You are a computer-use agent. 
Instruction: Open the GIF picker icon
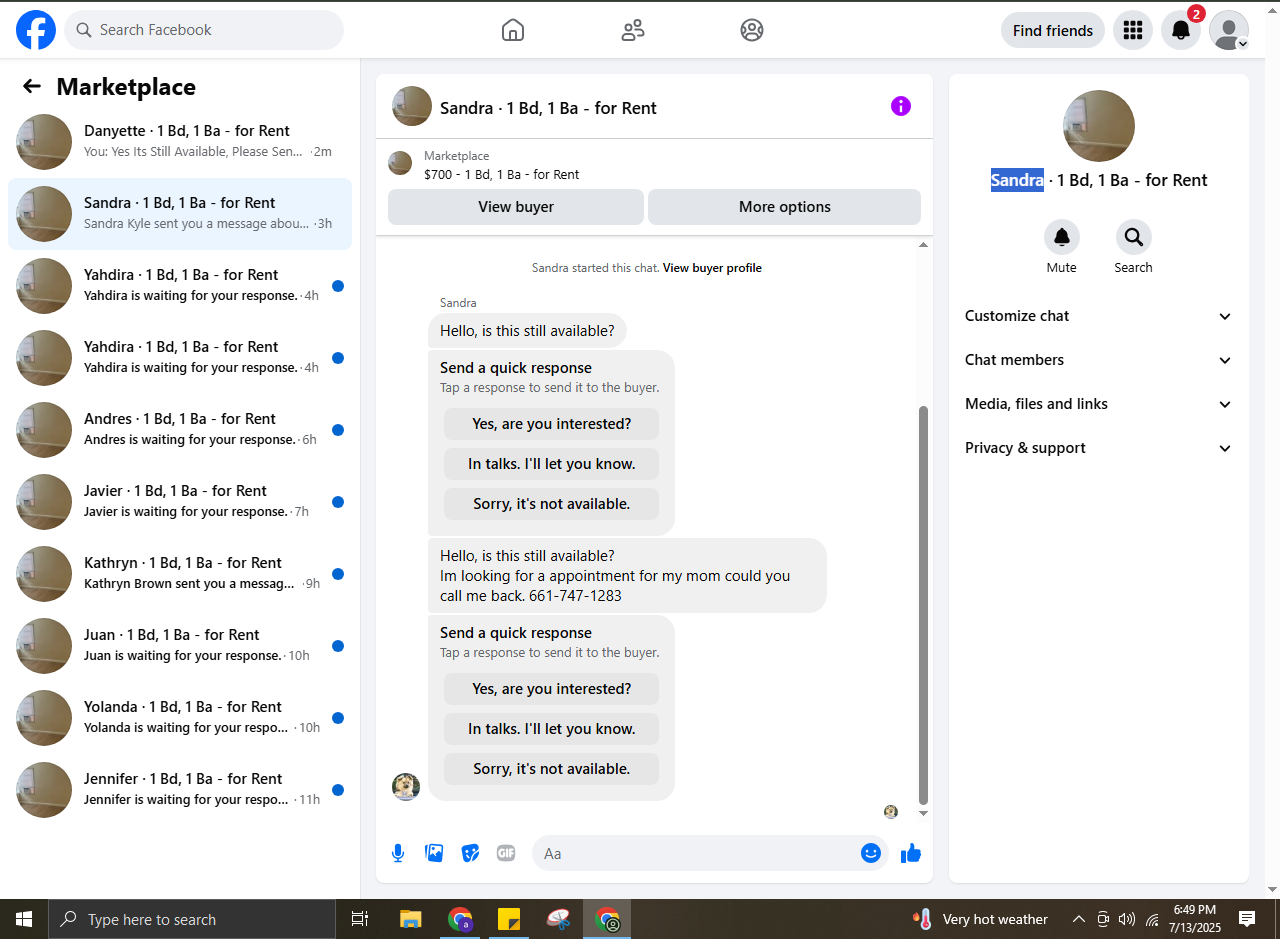coord(506,853)
